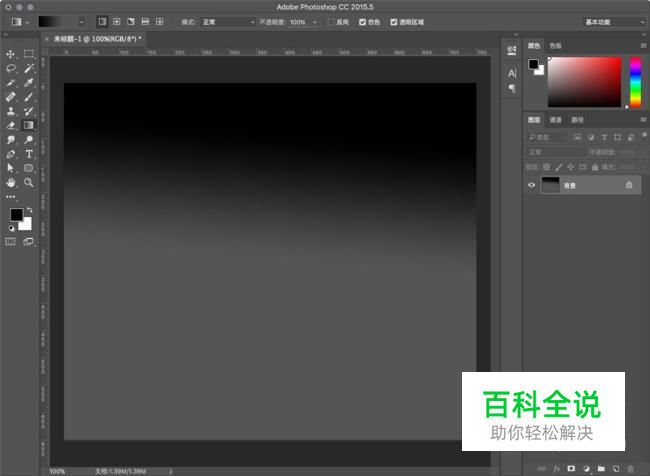Select the Hand tool
650x476 pixels.
[11, 183]
